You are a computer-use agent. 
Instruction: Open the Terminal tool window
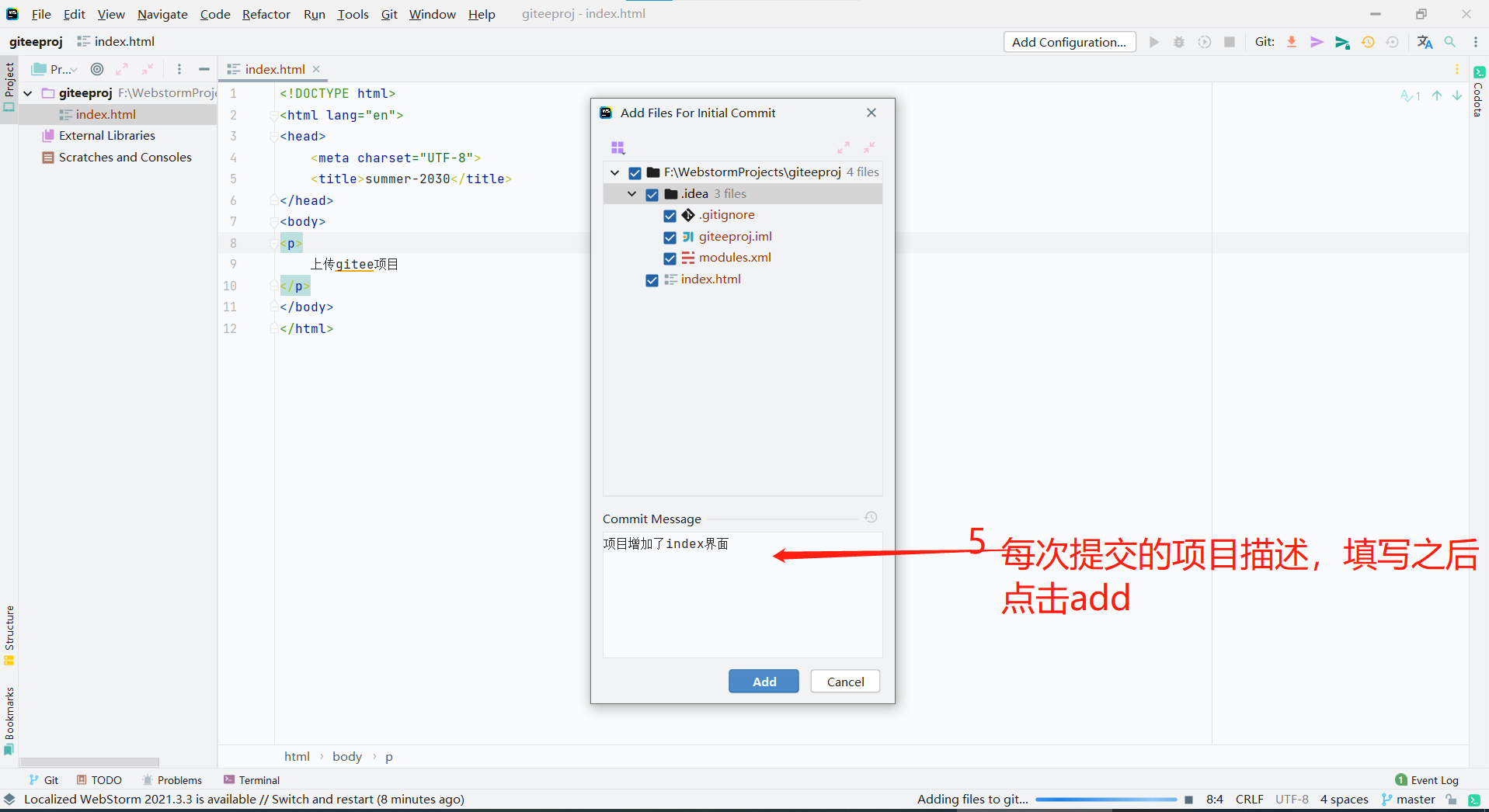pyautogui.click(x=252, y=780)
